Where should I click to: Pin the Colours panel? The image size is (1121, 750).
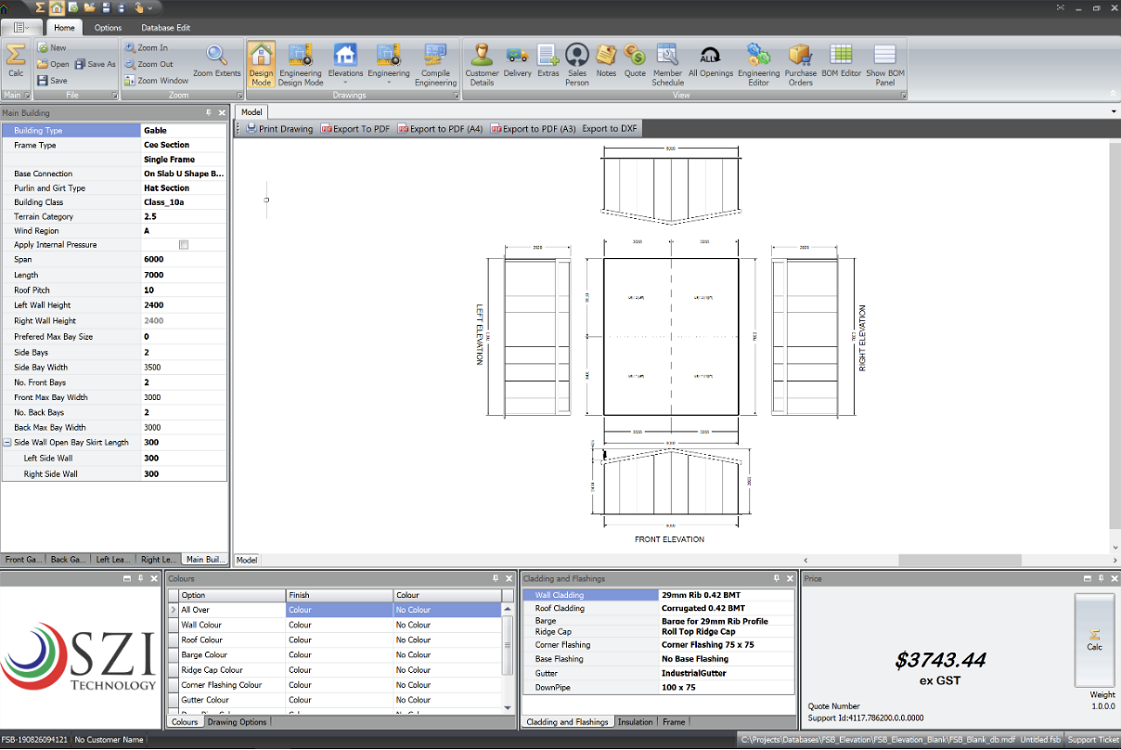[x=495, y=578]
